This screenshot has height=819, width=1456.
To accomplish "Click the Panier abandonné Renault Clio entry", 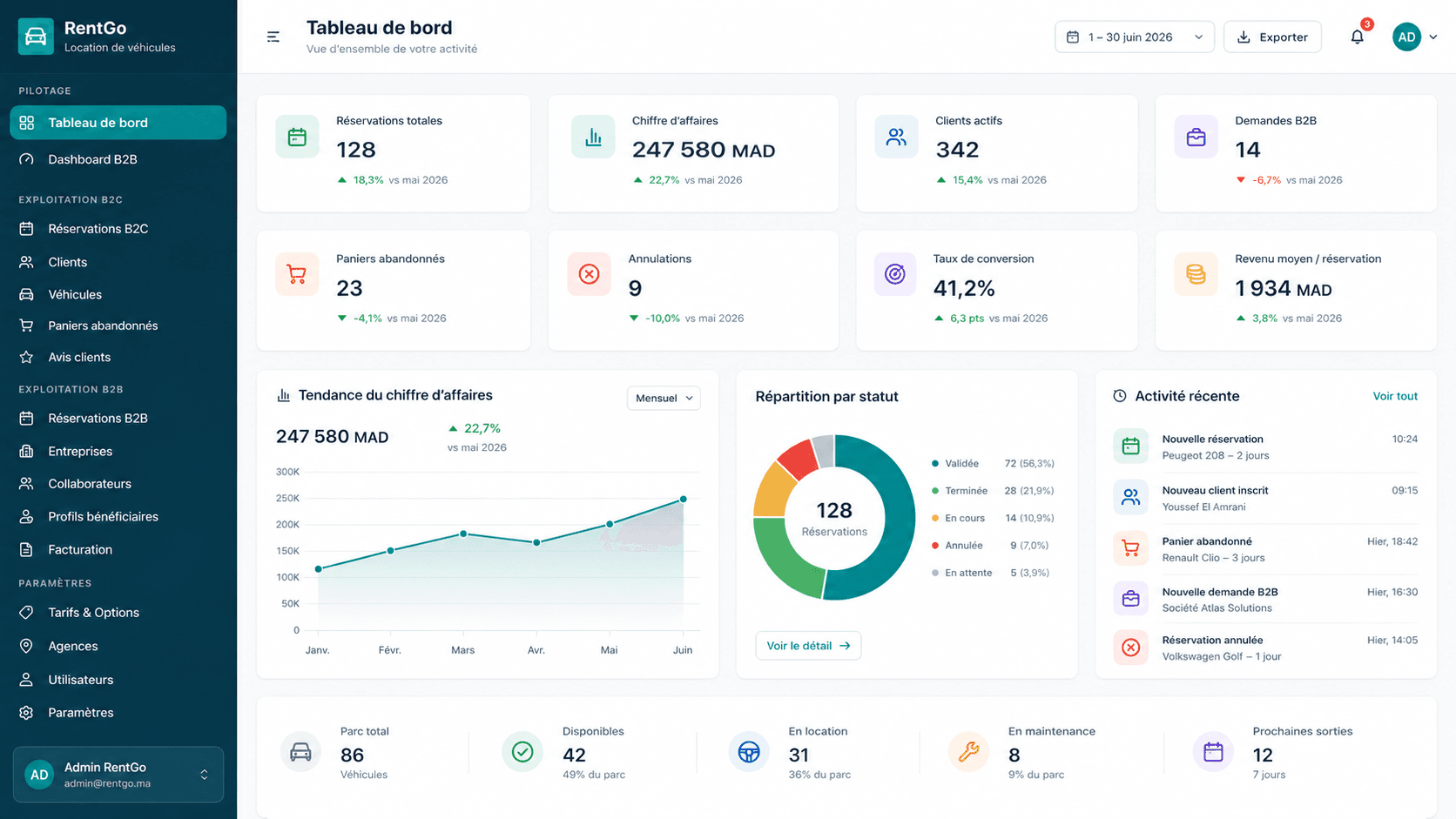I will pyautogui.click(x=1265, y=549).
